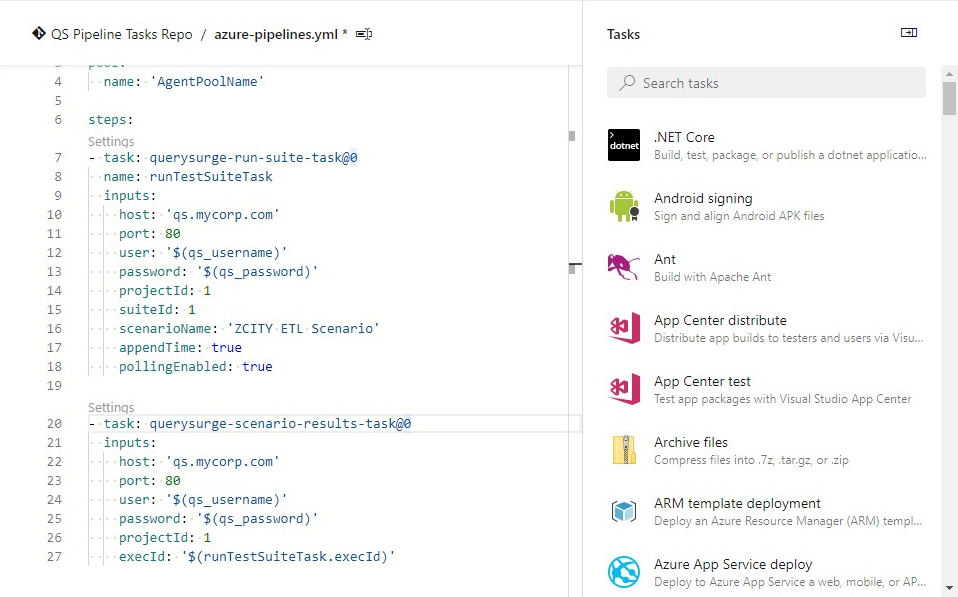Viewport: 958px width, 597px height.
Task: Select the .NET Core dotnet icon
Action: [x=624, y=145]
